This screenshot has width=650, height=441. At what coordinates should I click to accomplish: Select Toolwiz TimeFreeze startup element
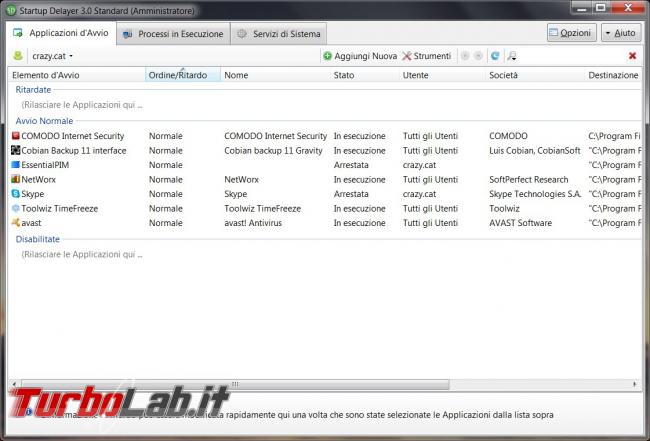coord(60,208)
